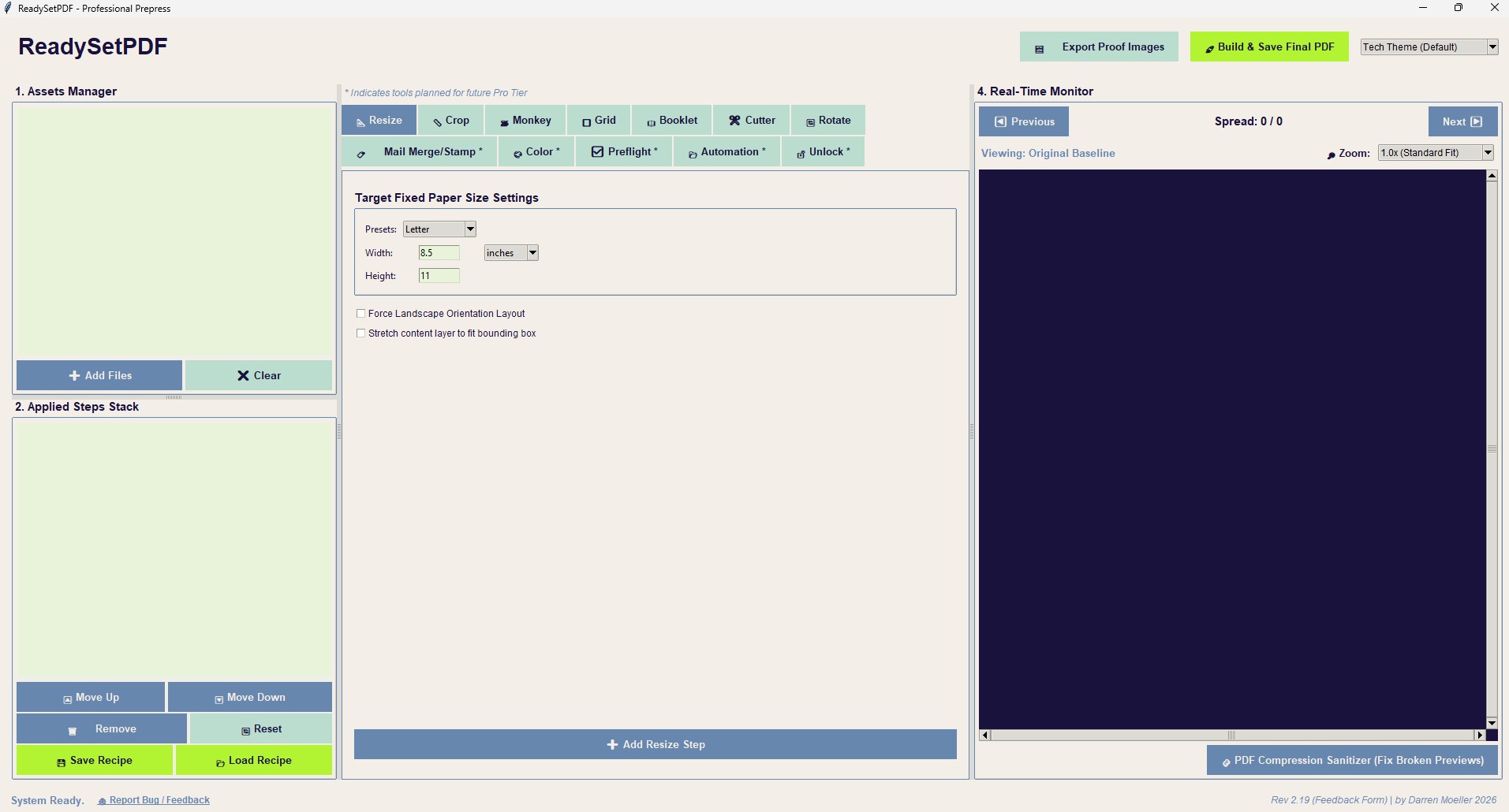Open the Booklet tool tab
The height and width of the screenshot is (812, 1509).
[x=672, y=121]
